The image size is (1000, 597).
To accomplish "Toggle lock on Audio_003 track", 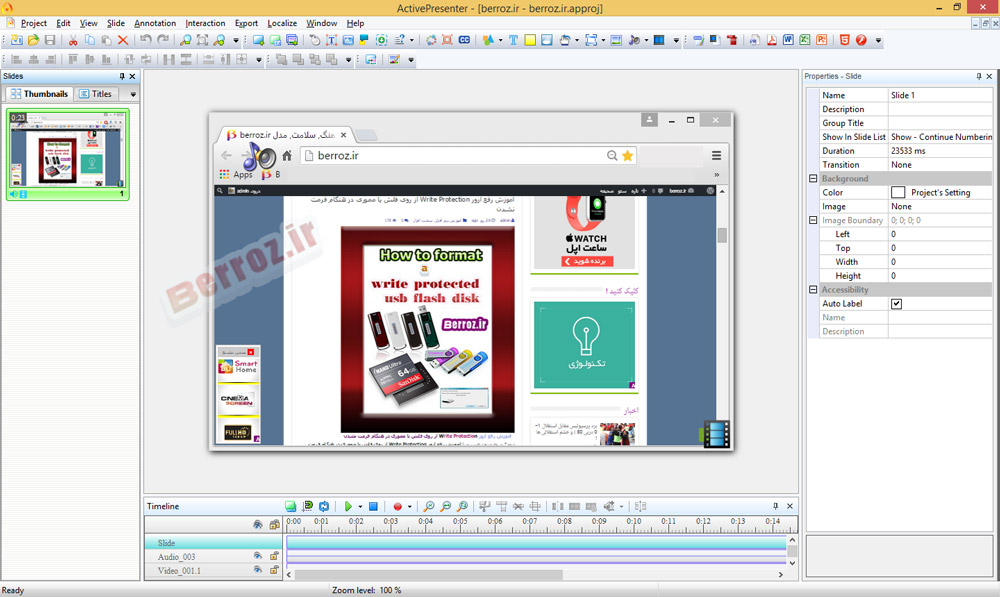I will click(274, 556).
